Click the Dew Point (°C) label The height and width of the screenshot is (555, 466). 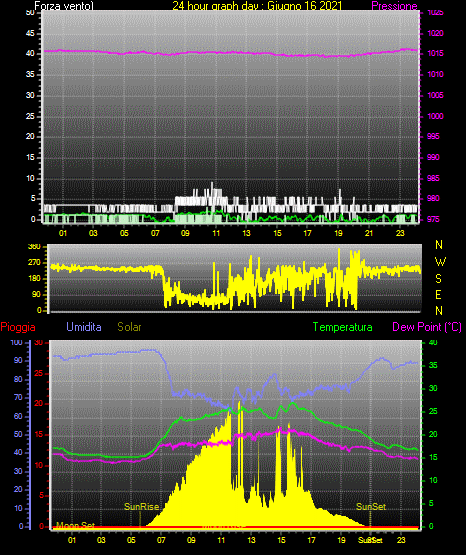point(427,327)
